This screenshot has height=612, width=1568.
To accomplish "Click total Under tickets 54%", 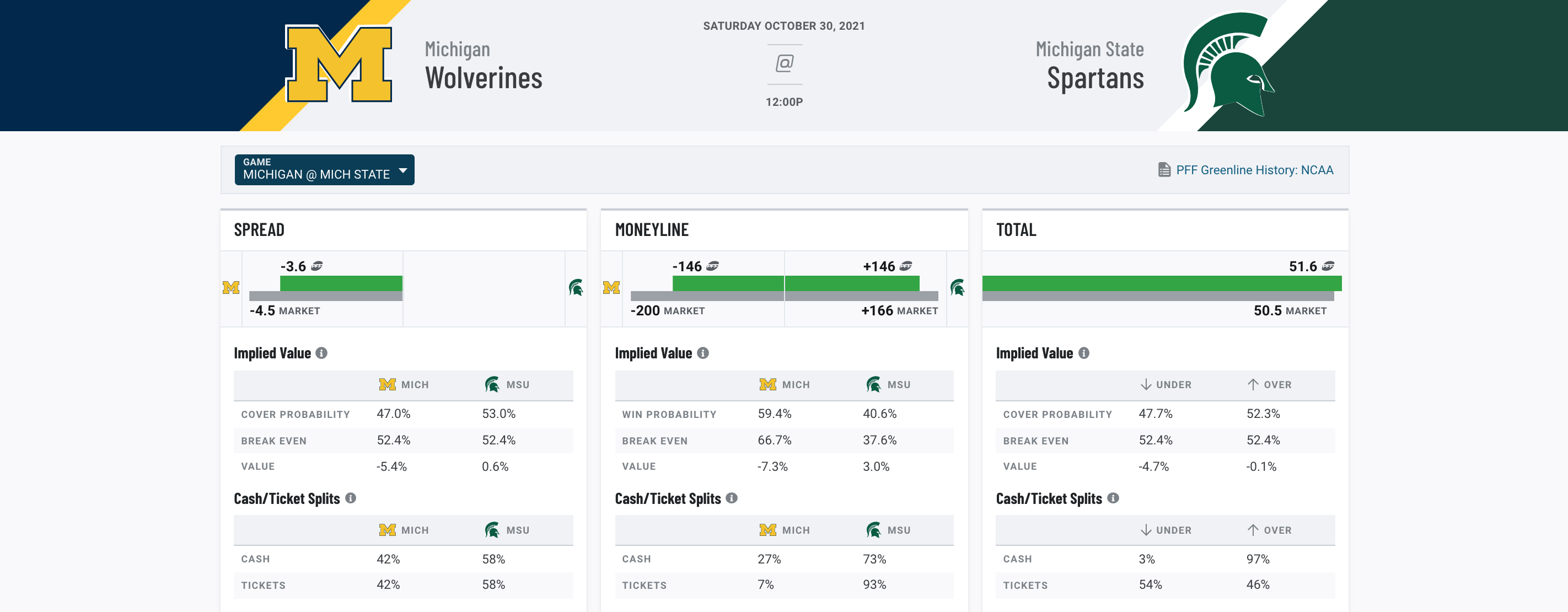I will pos(1150,584).
